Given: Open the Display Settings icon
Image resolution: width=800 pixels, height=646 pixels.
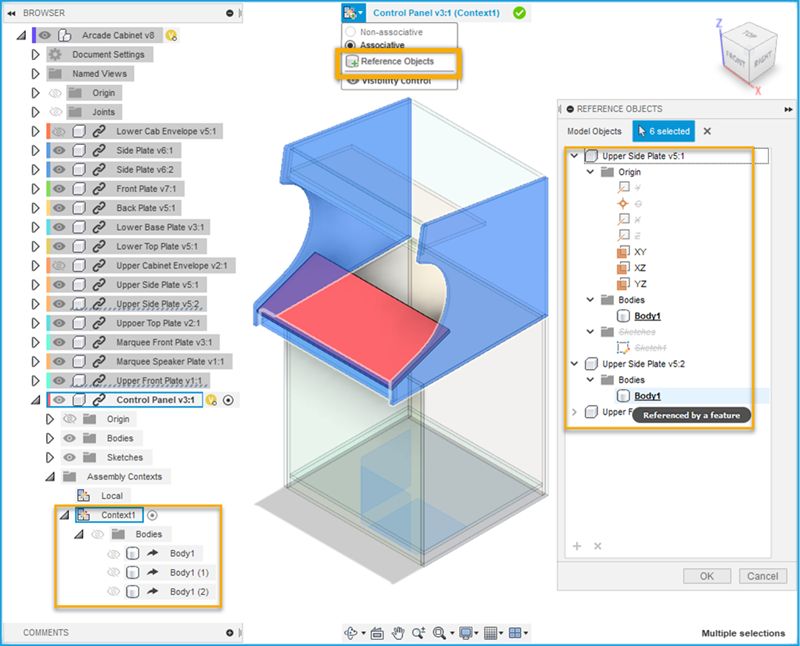Looking at the screenshot, I should (466, 631).
